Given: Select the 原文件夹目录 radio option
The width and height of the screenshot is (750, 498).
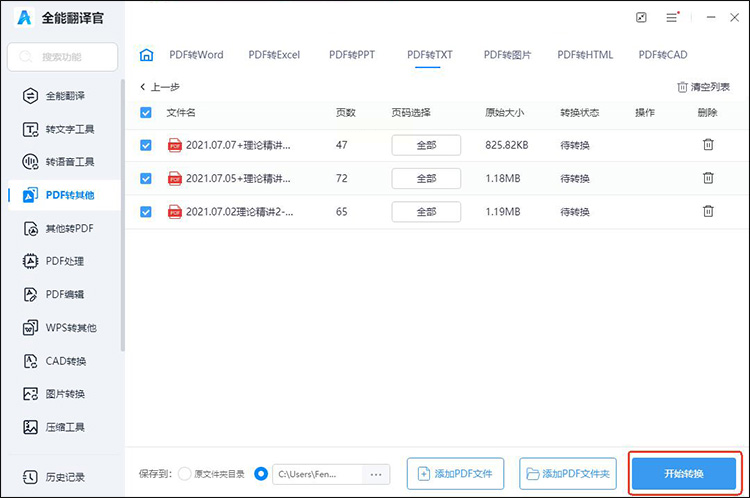Looking at the screenshot, I should point(185,474).
